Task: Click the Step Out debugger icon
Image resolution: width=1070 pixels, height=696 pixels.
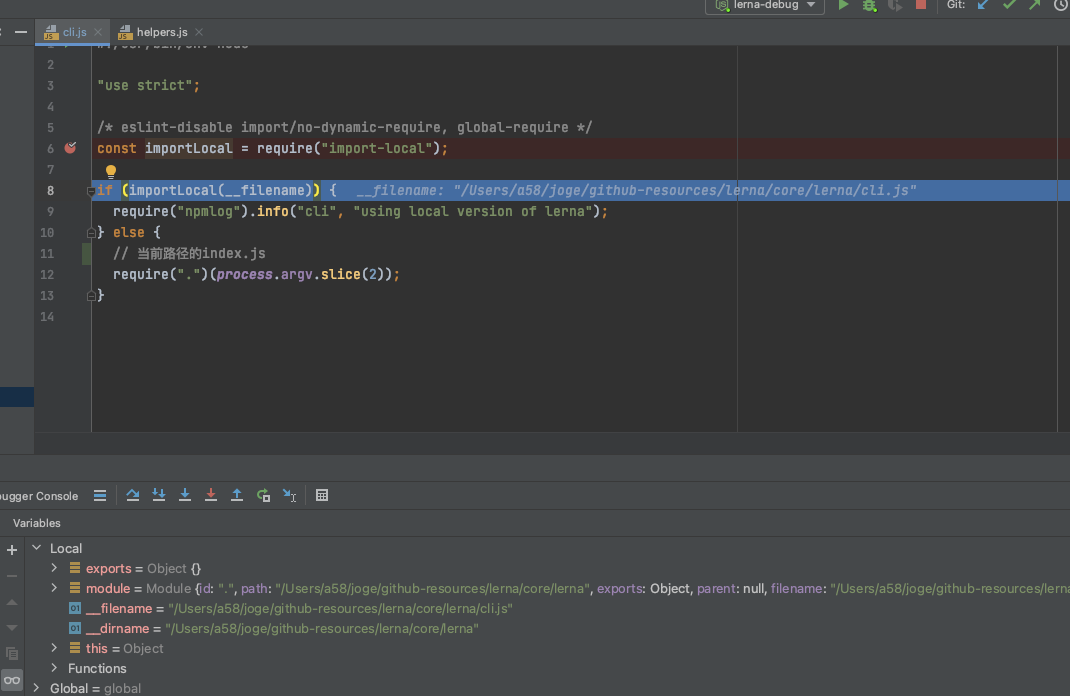Action: pyautogui.click(x=237, y=495)
